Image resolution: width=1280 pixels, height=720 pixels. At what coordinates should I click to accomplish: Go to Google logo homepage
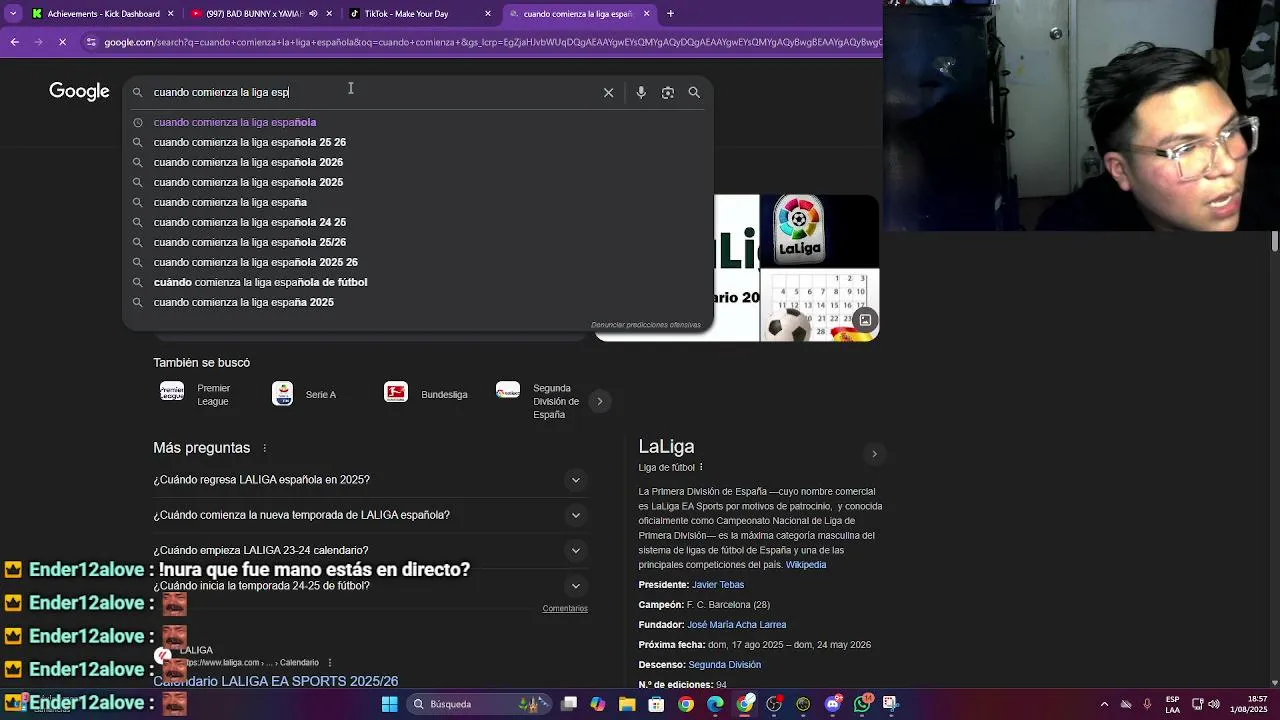point(79,91)
